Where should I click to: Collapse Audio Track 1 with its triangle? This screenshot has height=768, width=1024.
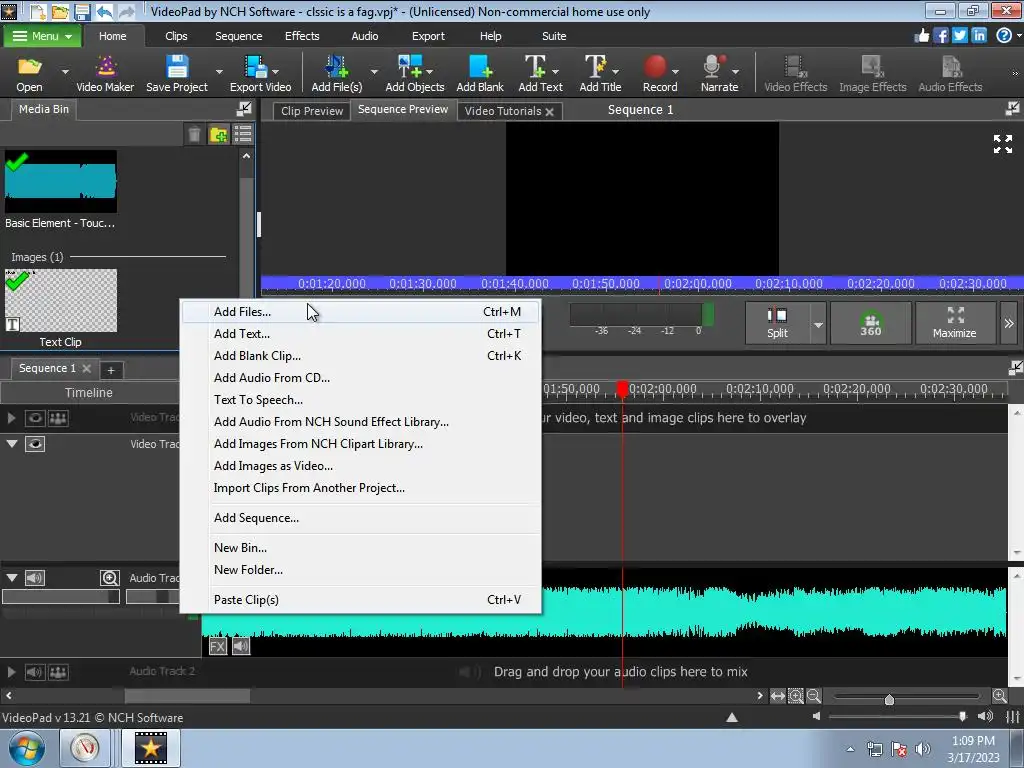[x=12, y=578]
